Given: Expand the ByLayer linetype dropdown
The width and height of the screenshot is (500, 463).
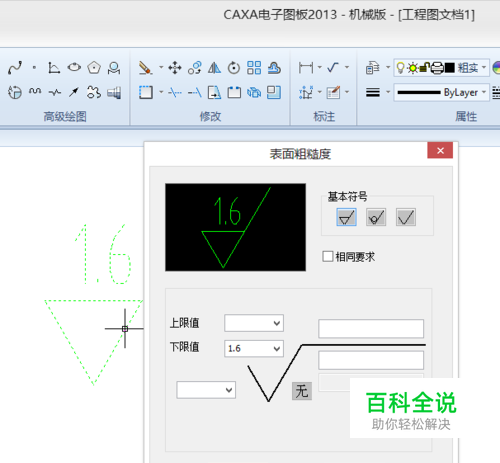Looking at the screenshot, I should pos(484,92).
